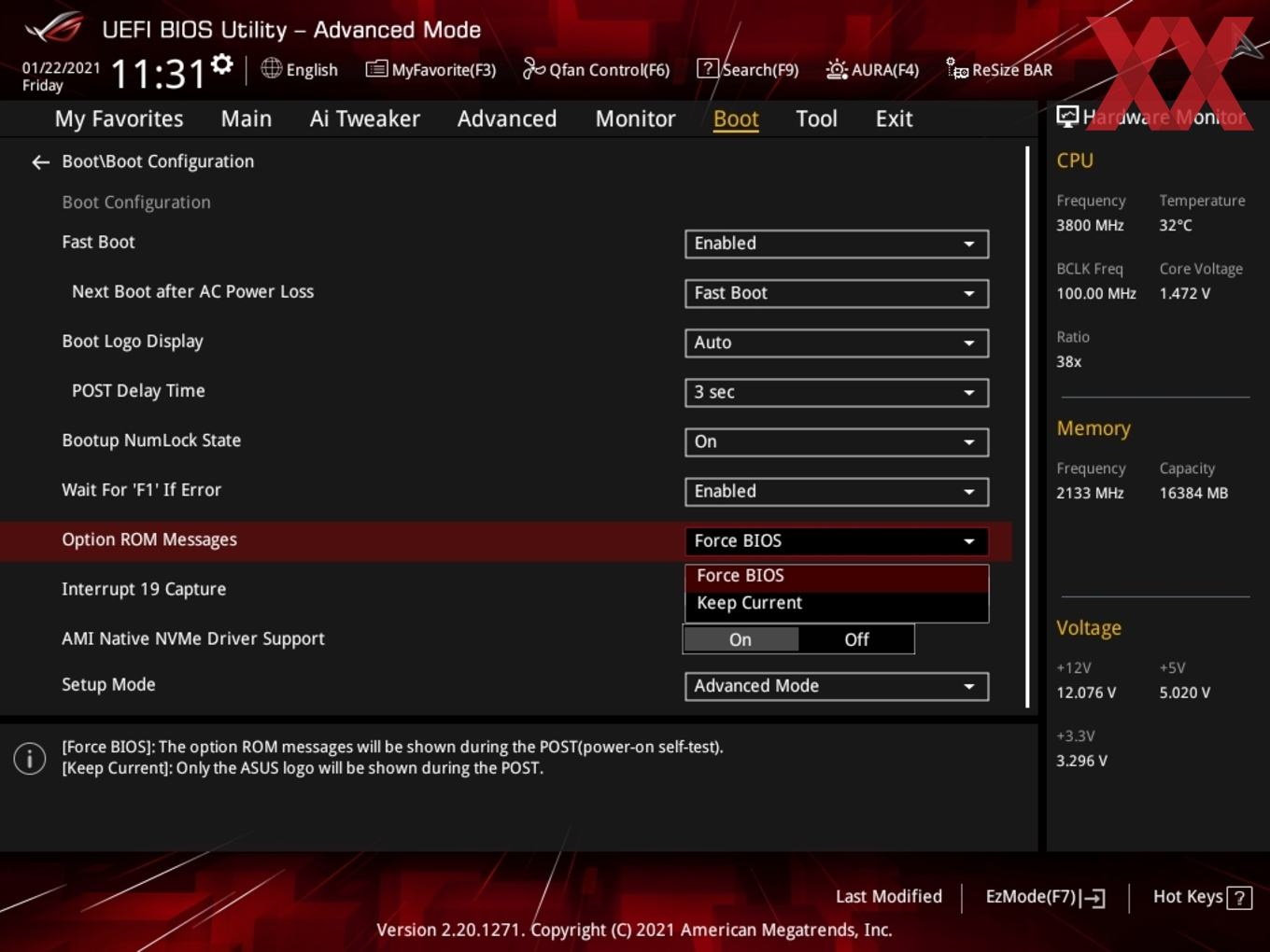Switch to the Exit tab
This screenshot has height=952, width=1270.
[x=894, y=119]
